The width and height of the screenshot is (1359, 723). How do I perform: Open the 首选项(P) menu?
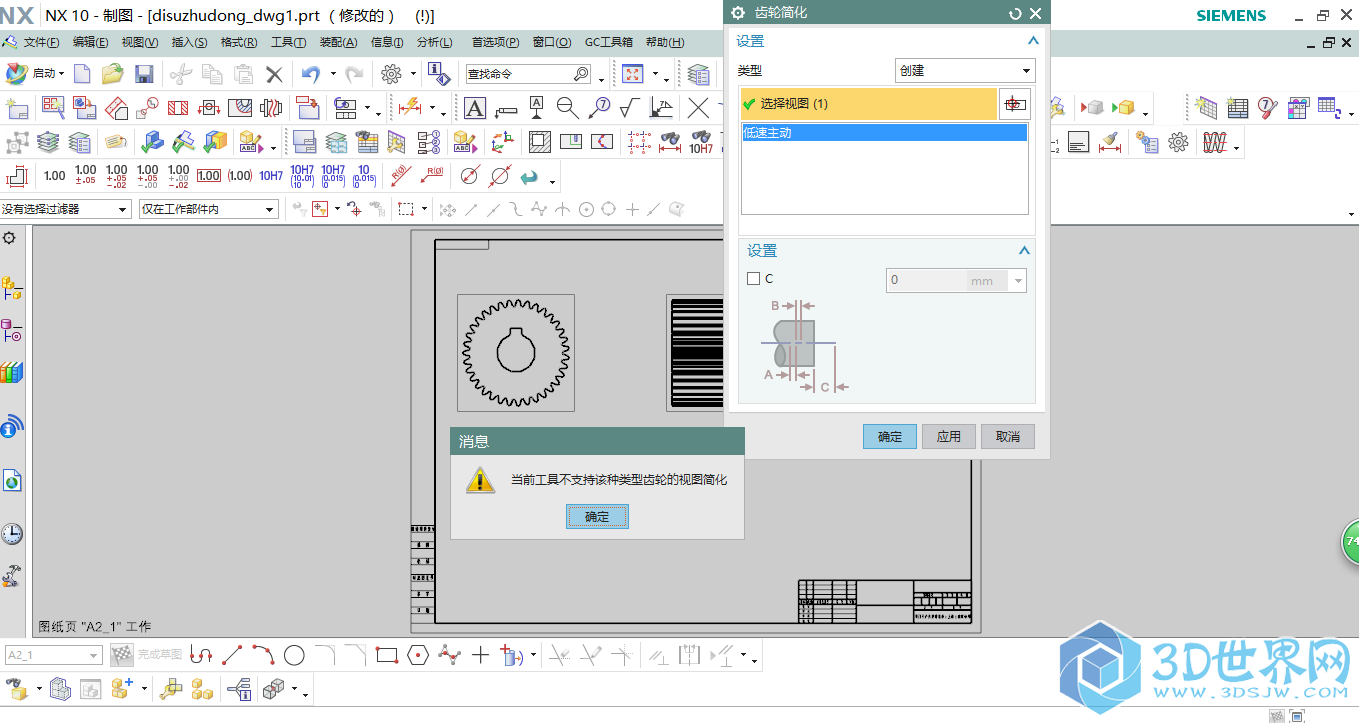click(x=495, y=42)
